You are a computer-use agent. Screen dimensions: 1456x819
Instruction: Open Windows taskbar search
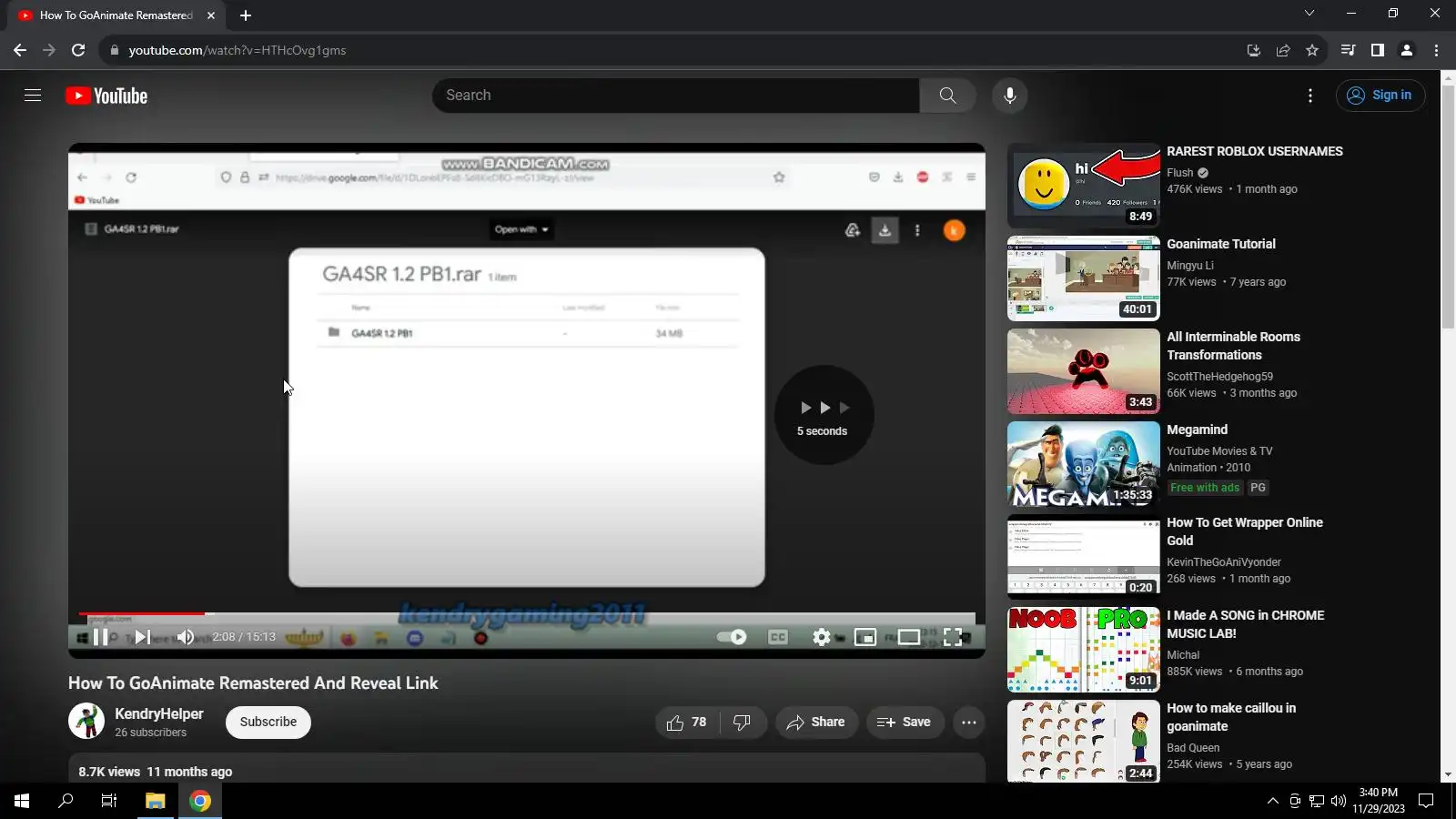tap(66, 801)
